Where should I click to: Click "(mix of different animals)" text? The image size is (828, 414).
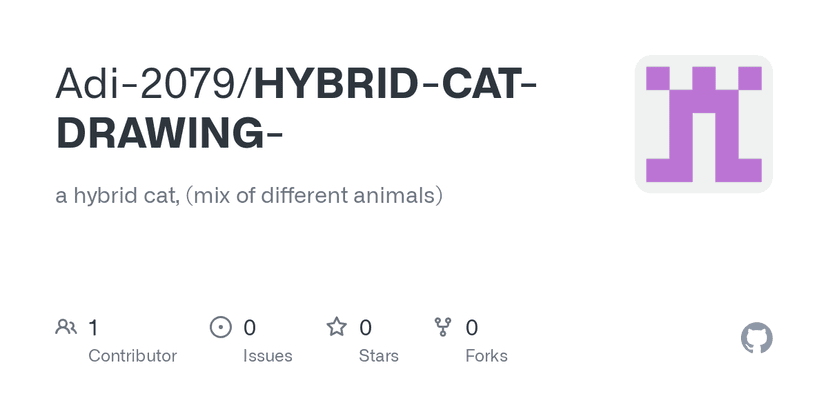pyautogui.click(x=314, y=195)
